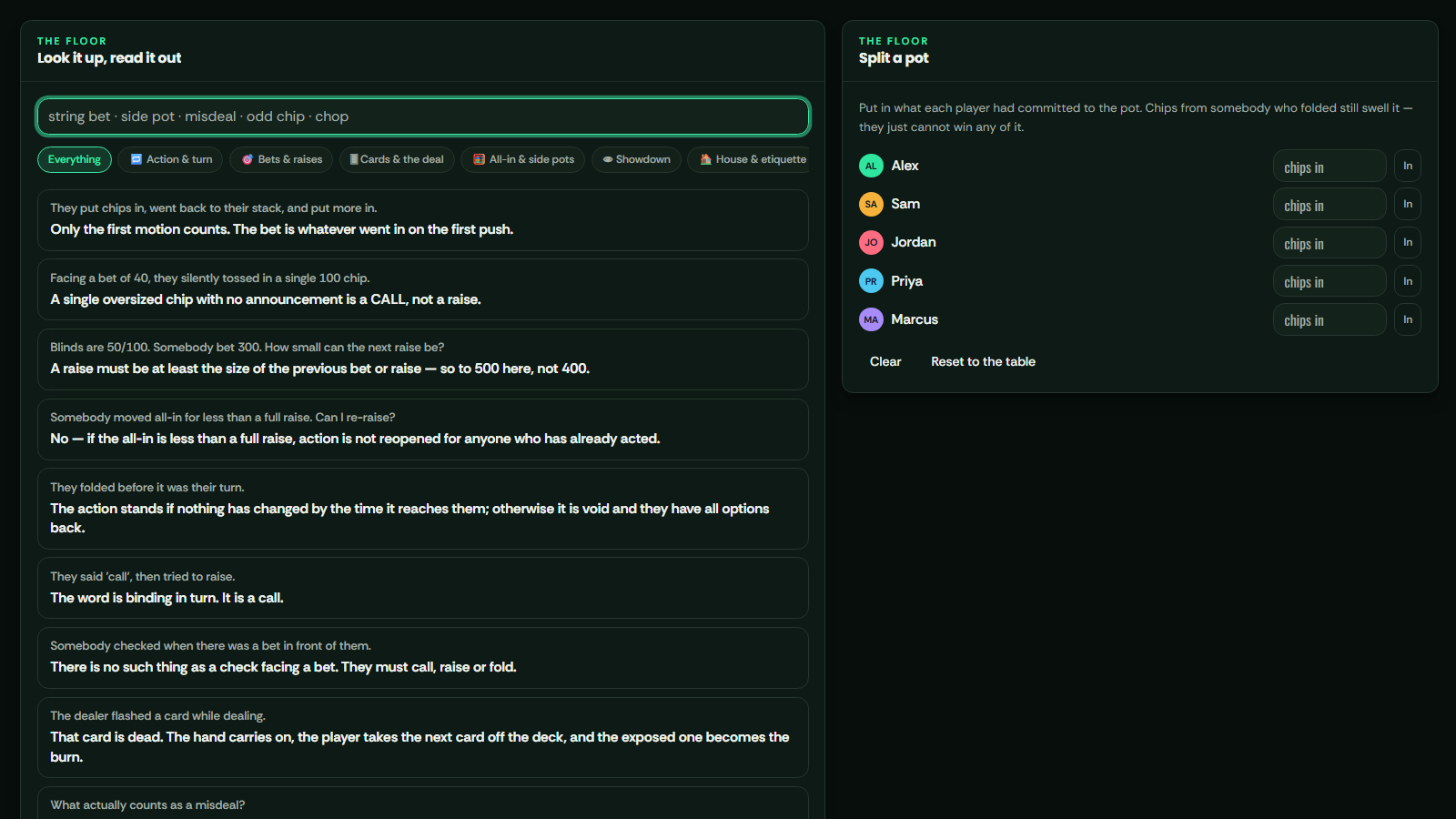
Task: Filter by Cards & the deal
Action: 397,159
